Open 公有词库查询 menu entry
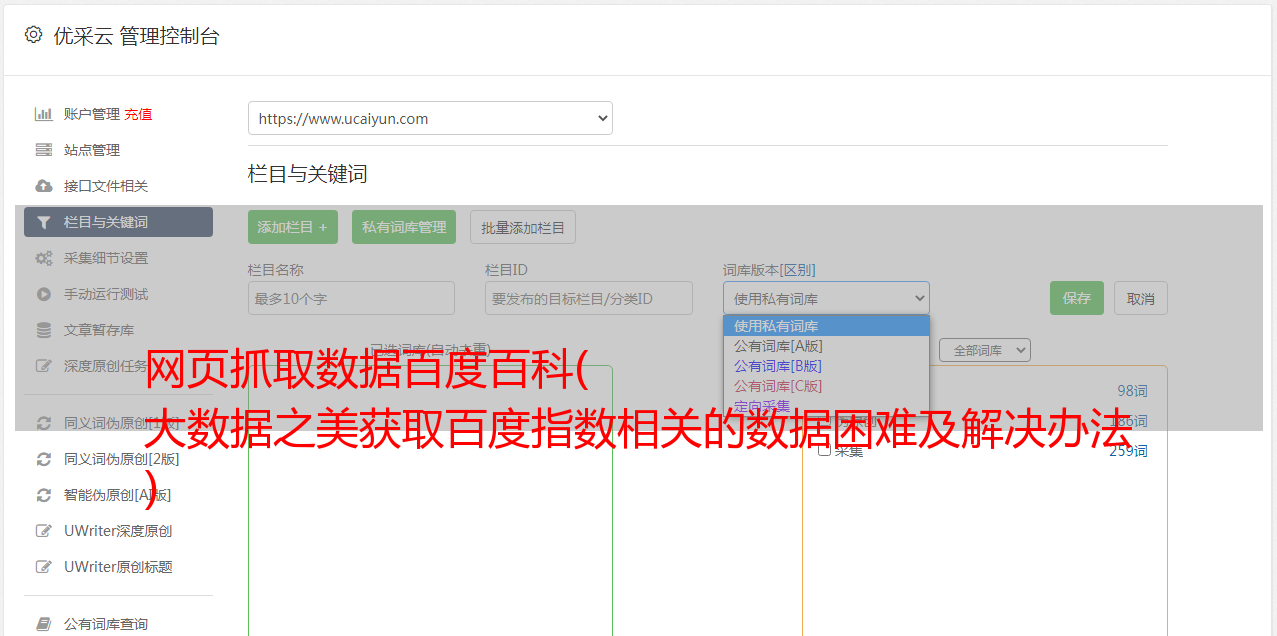 106,624
